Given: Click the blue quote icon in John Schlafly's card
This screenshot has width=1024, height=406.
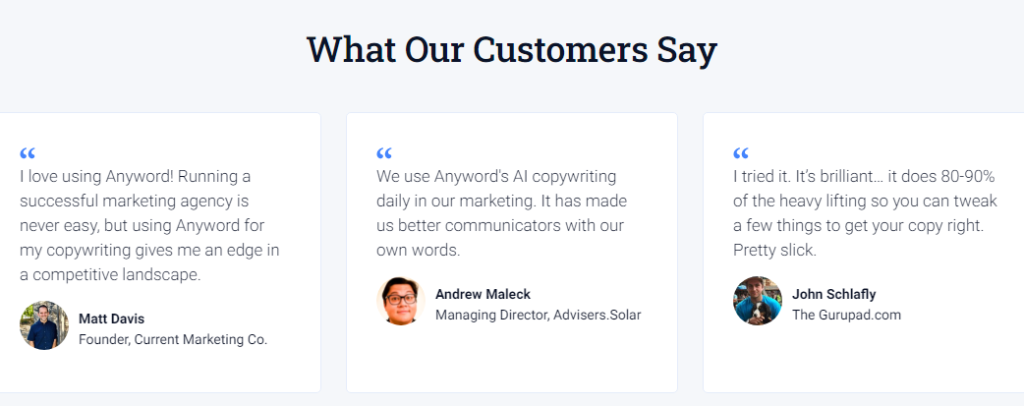Looking at the screenshot, I should click(x=741, y=154).
